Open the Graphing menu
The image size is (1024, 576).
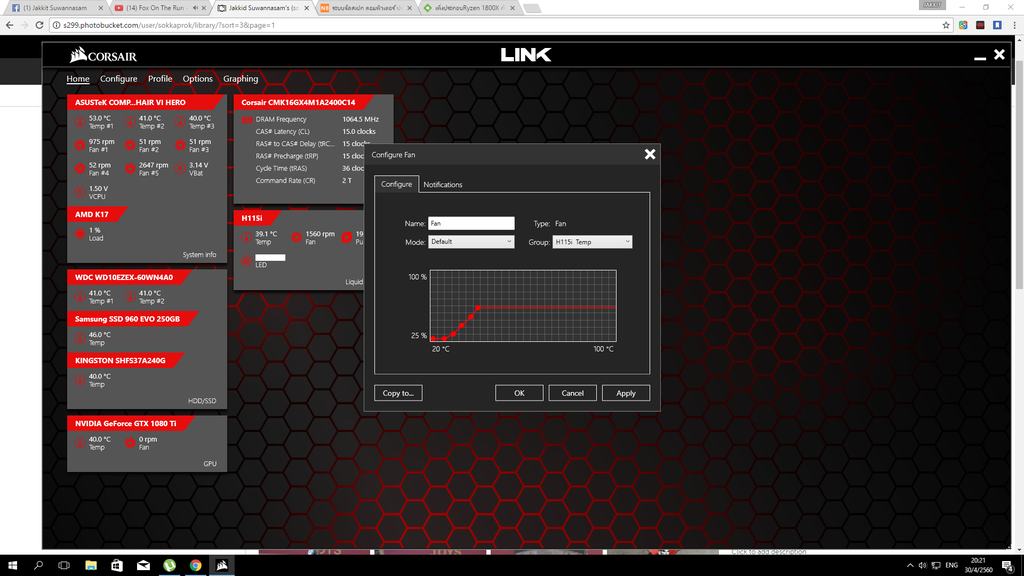pos(240,79)
